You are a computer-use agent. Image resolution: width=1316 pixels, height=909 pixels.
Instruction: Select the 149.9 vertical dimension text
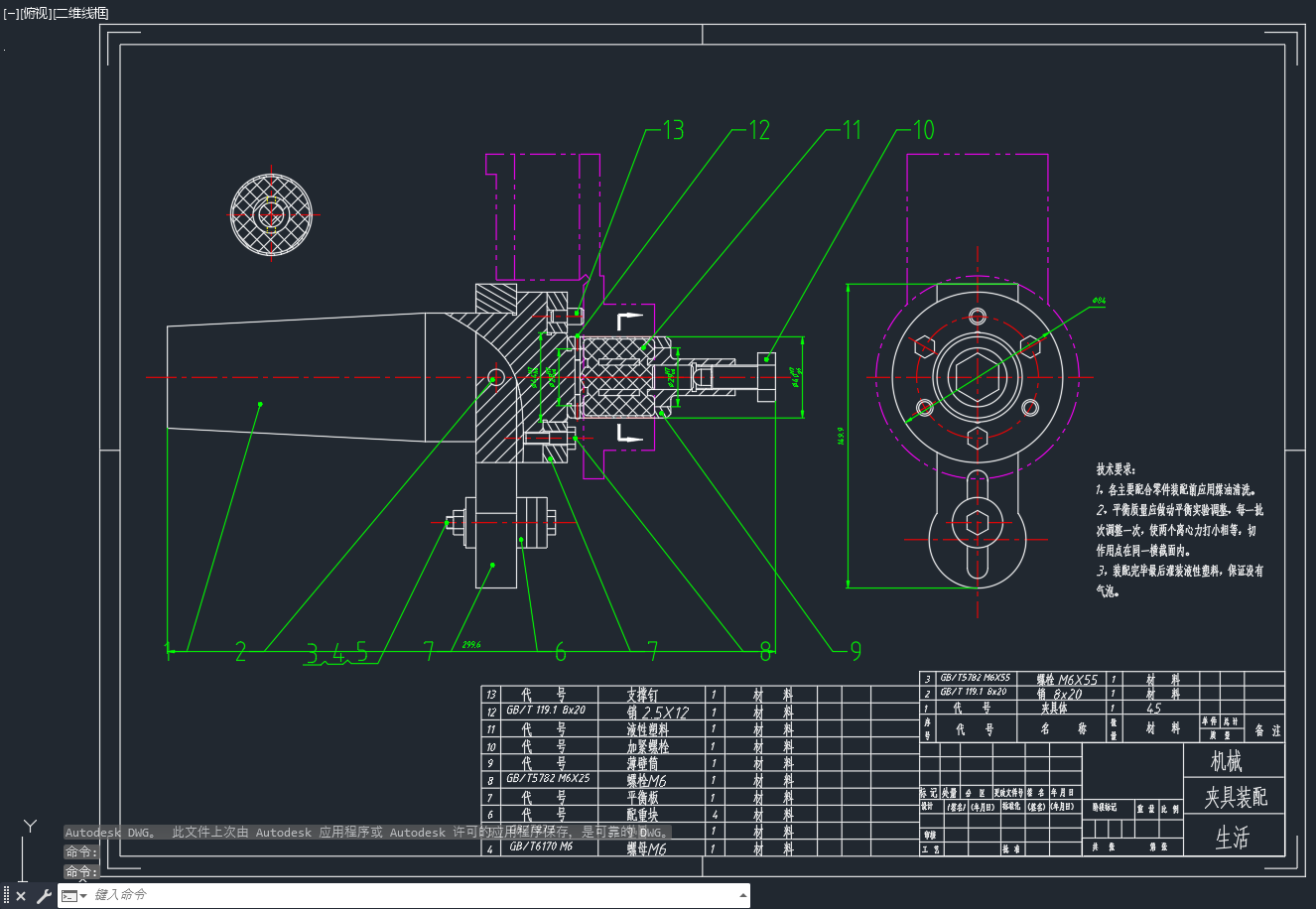point(841,437)
